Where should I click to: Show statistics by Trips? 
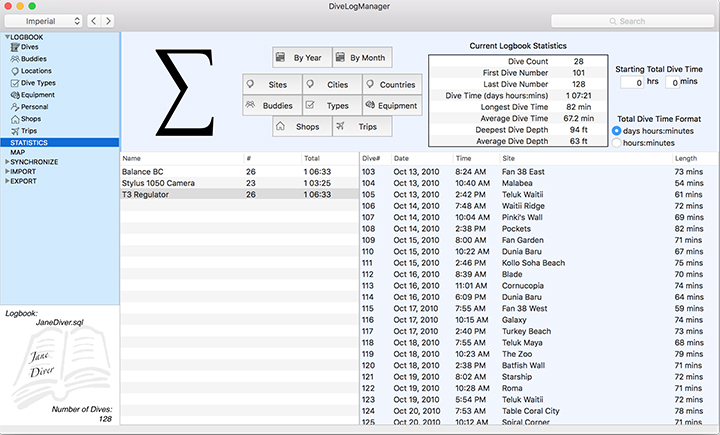[361, 127]
